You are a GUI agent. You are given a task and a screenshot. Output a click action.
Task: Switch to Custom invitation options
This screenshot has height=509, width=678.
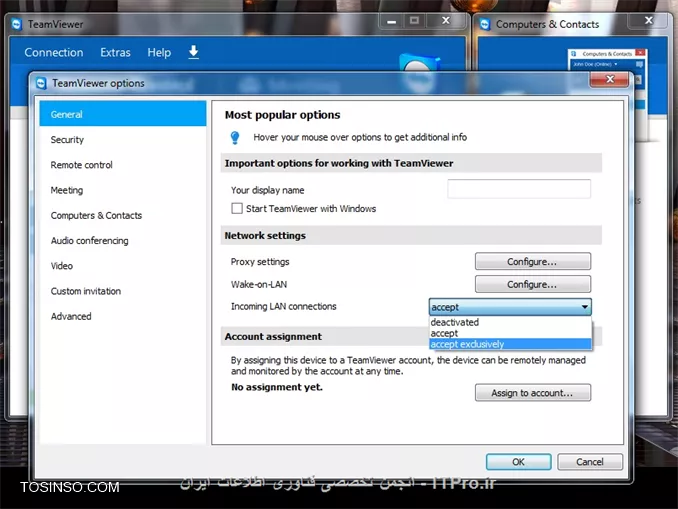123,291
